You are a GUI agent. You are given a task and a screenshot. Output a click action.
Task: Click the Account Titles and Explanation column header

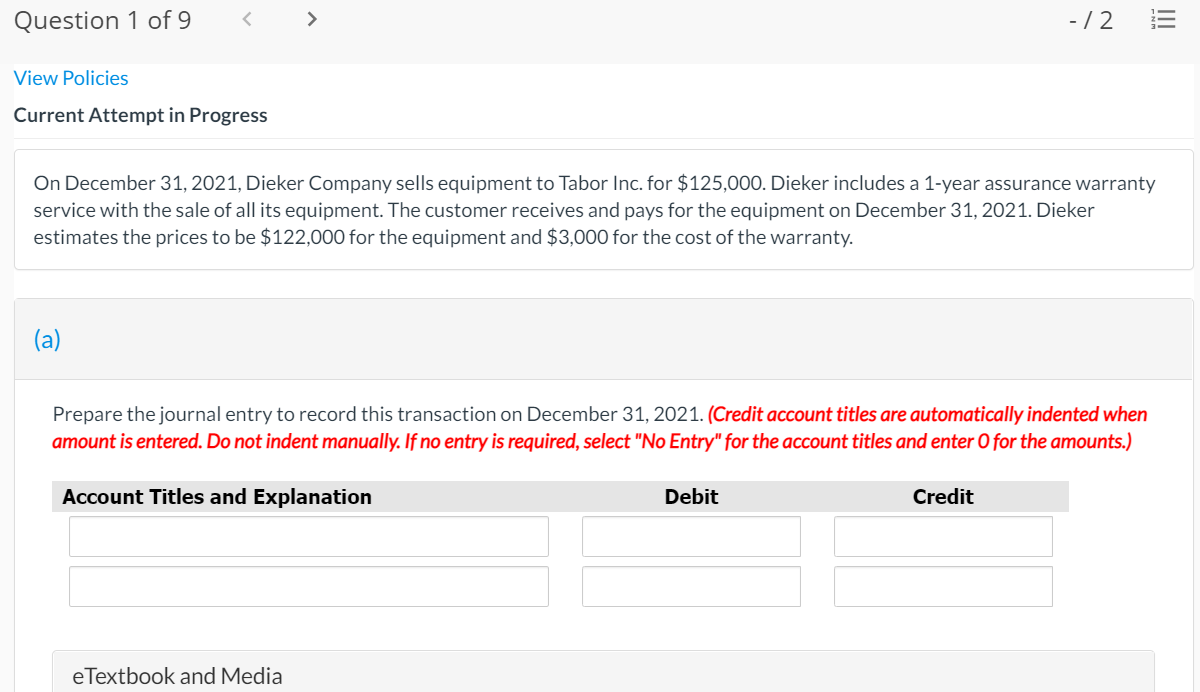click(217, 496)
